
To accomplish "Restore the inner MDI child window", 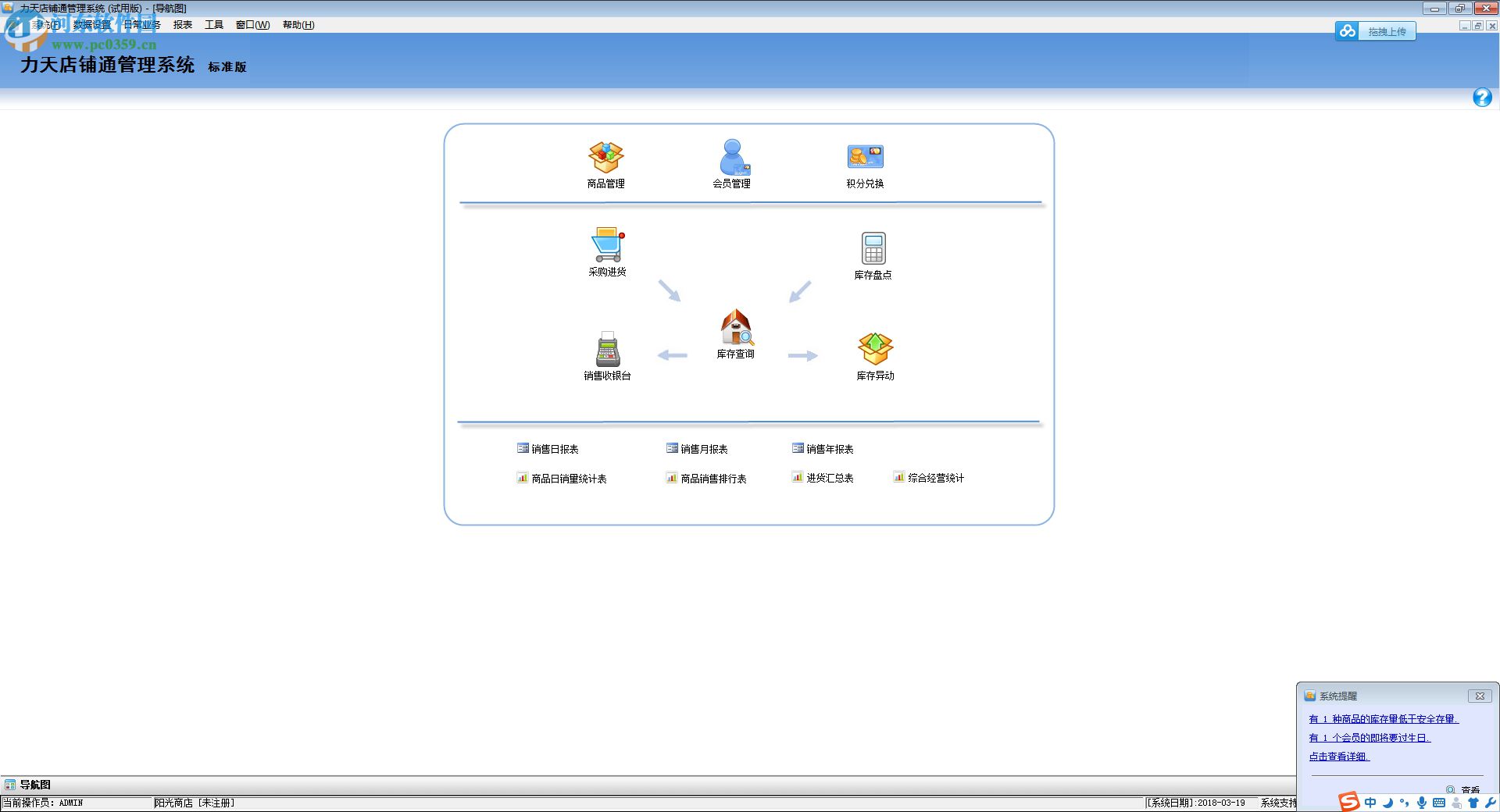I will (1477, 26).
